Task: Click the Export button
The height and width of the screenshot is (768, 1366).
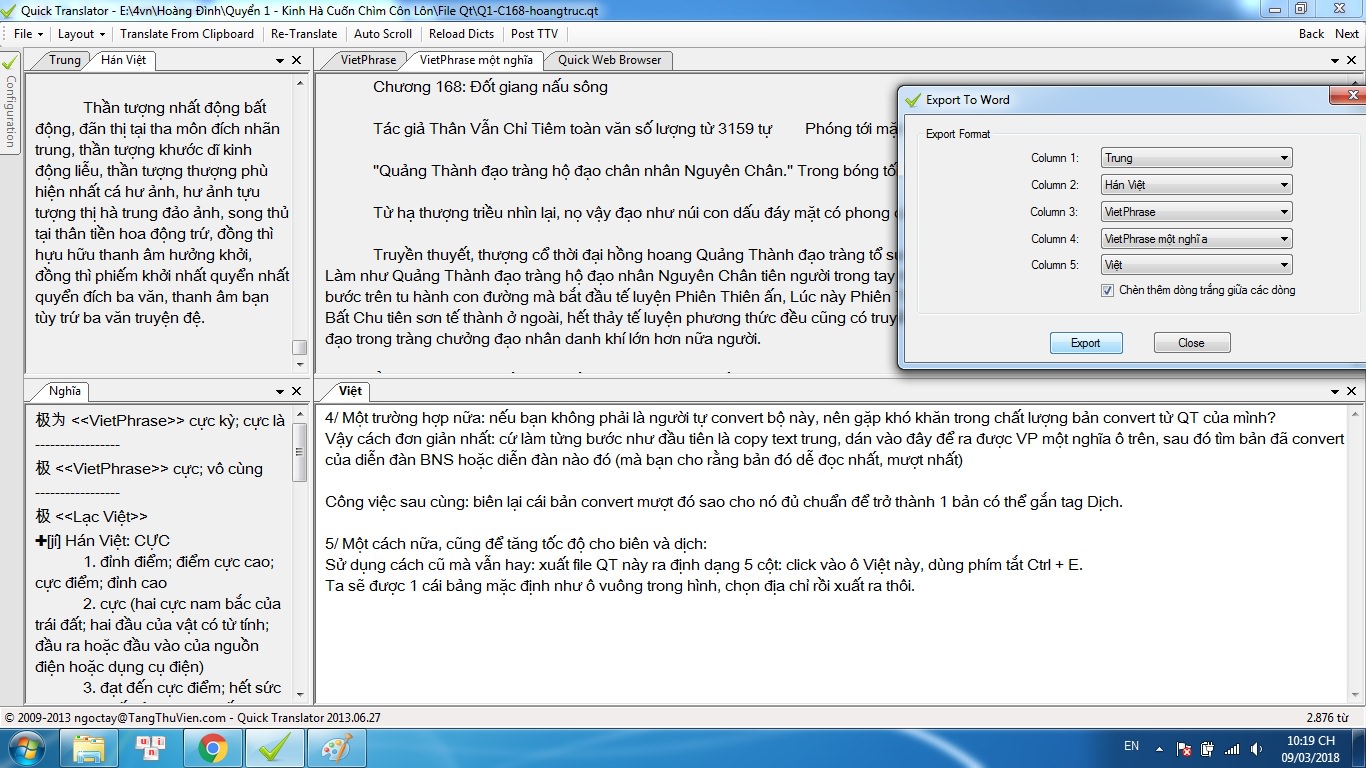Action: (x=1085, y=343)
